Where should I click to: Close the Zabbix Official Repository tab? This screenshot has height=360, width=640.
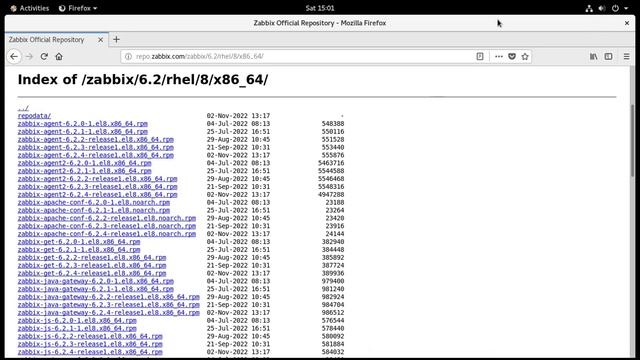[x=100, y=40]
